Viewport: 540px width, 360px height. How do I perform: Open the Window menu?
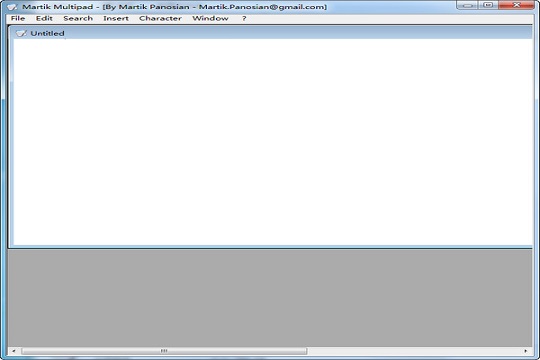(x=210, y=19)
